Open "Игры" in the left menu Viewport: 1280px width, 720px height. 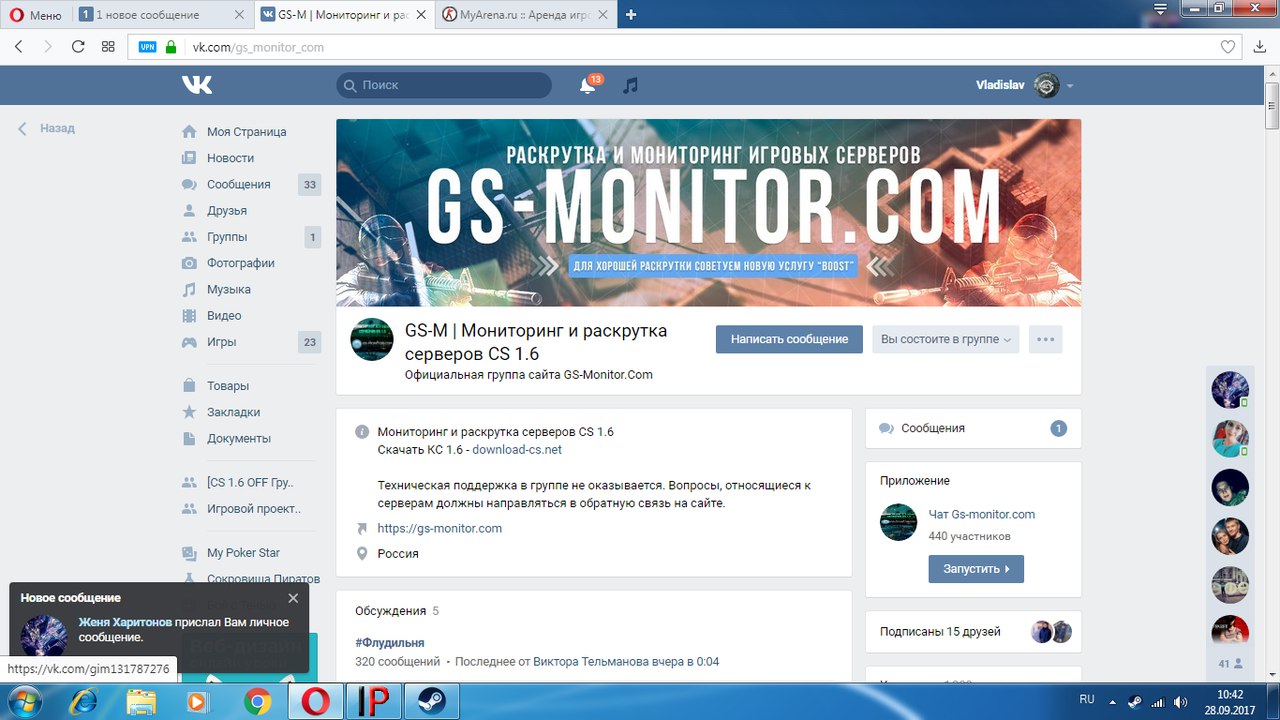click(221, 342)
